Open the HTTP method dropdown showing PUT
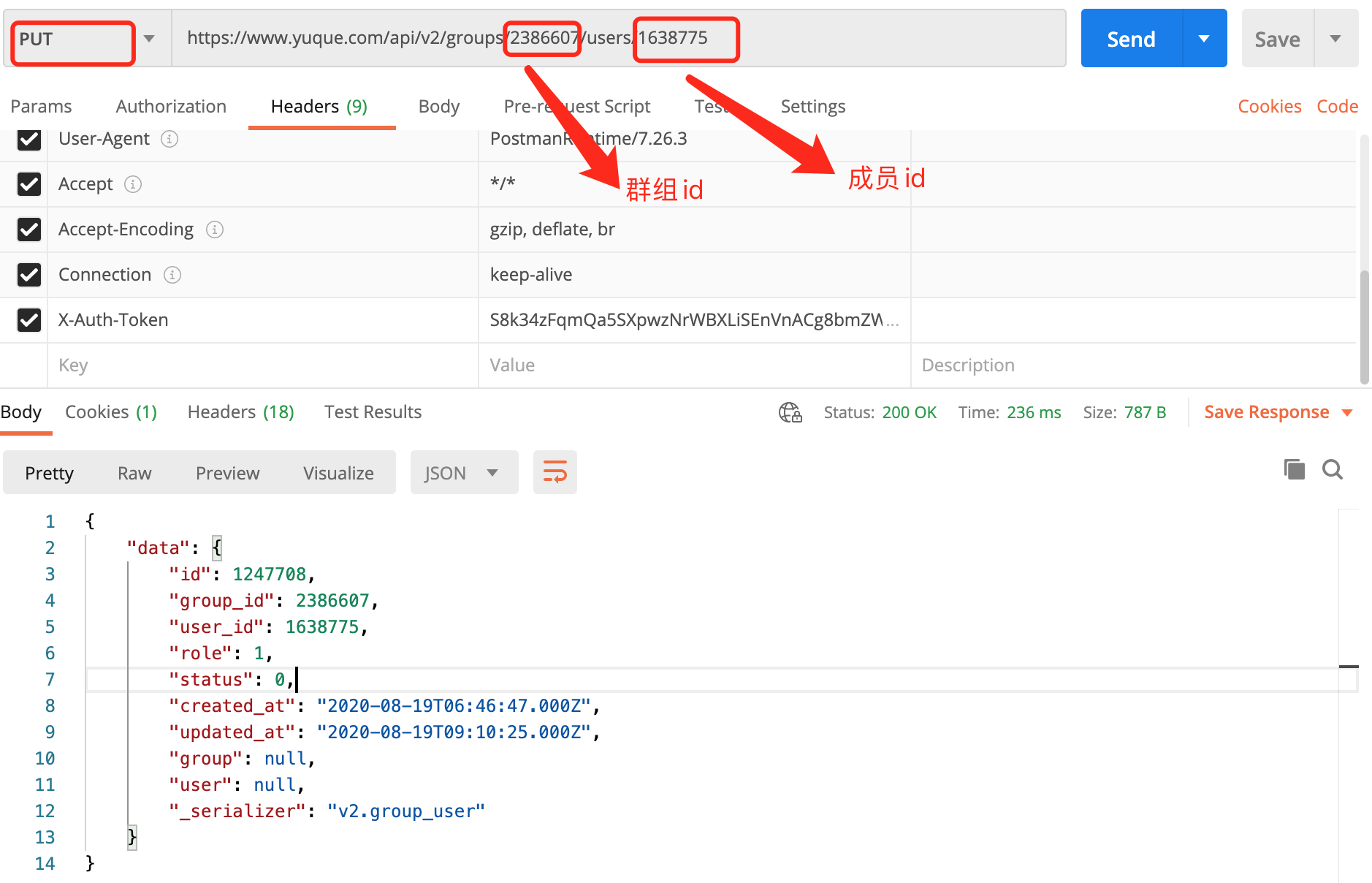This screenshot has height=883, width=1372. tap(88, 39)
